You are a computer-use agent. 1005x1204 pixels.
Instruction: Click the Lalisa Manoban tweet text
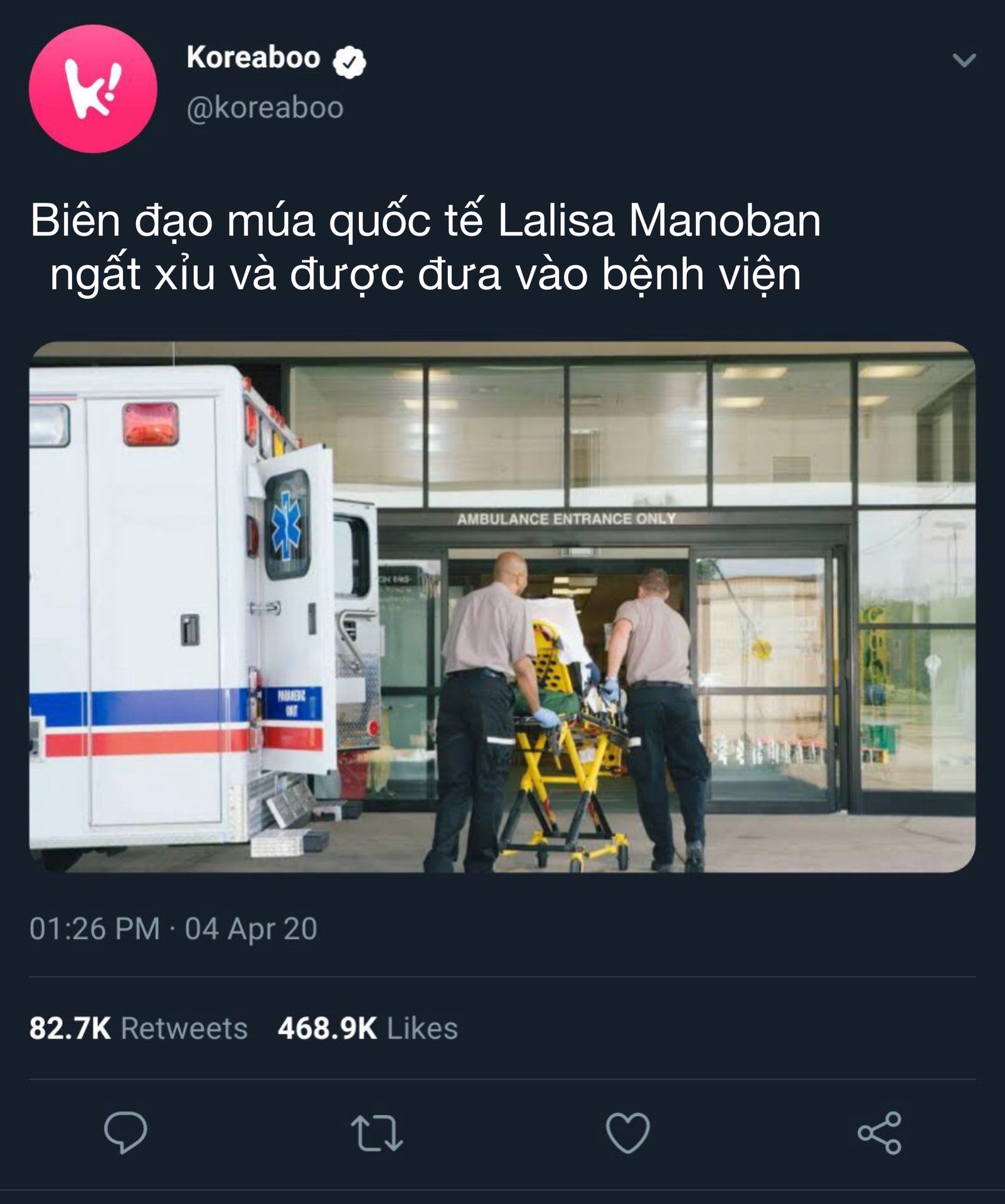pyautogui.click(x=425, y=247)
